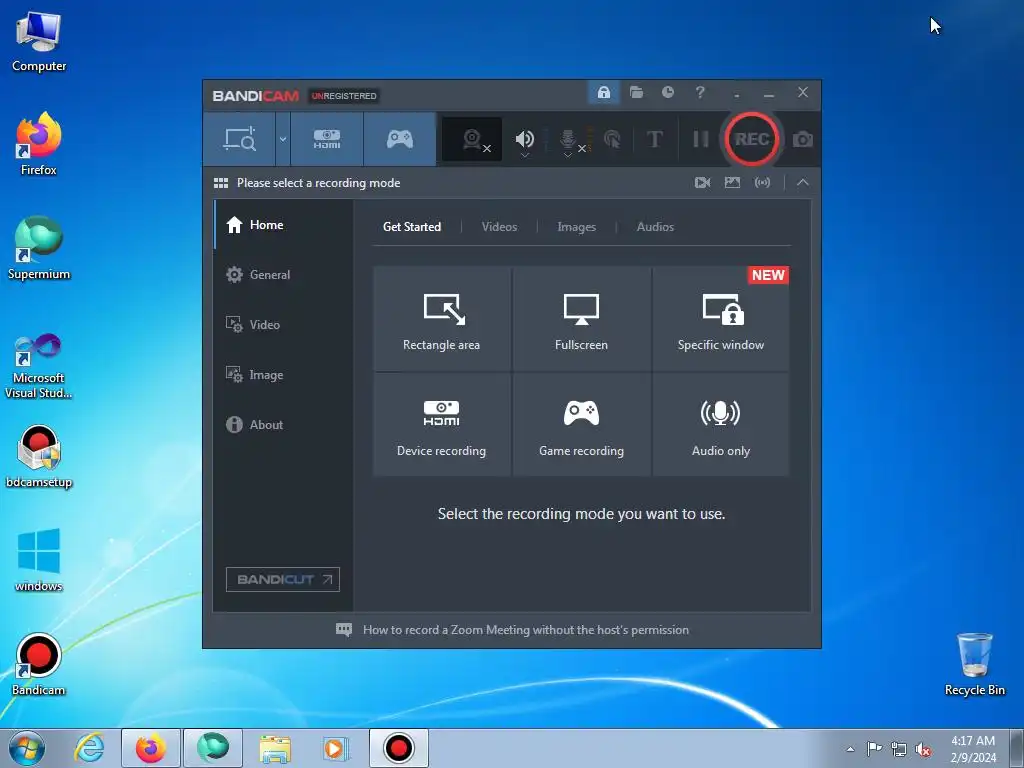Image resolution: width=1024 pixels, height=768 pixels.
Task: Open Windows Media Player in taskbar
Action: [x=337, y=748]
